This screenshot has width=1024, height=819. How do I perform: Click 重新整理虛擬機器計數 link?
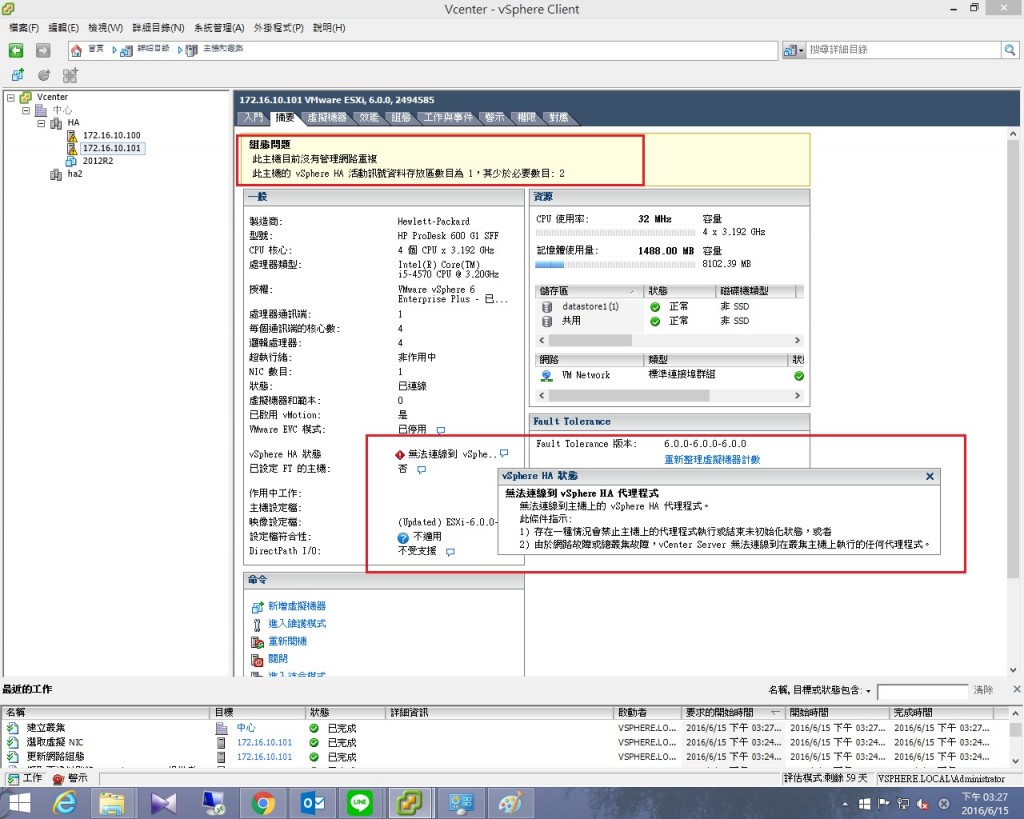712,460
